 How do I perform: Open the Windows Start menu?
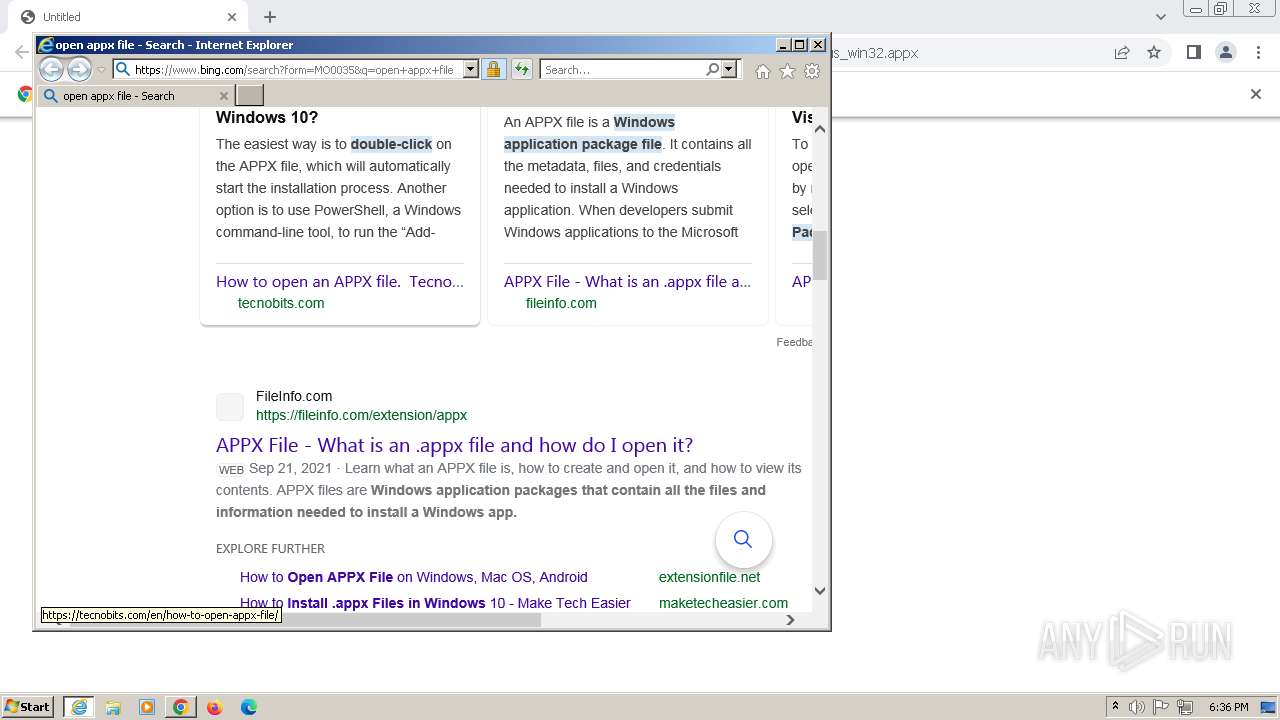pos(28,707)
